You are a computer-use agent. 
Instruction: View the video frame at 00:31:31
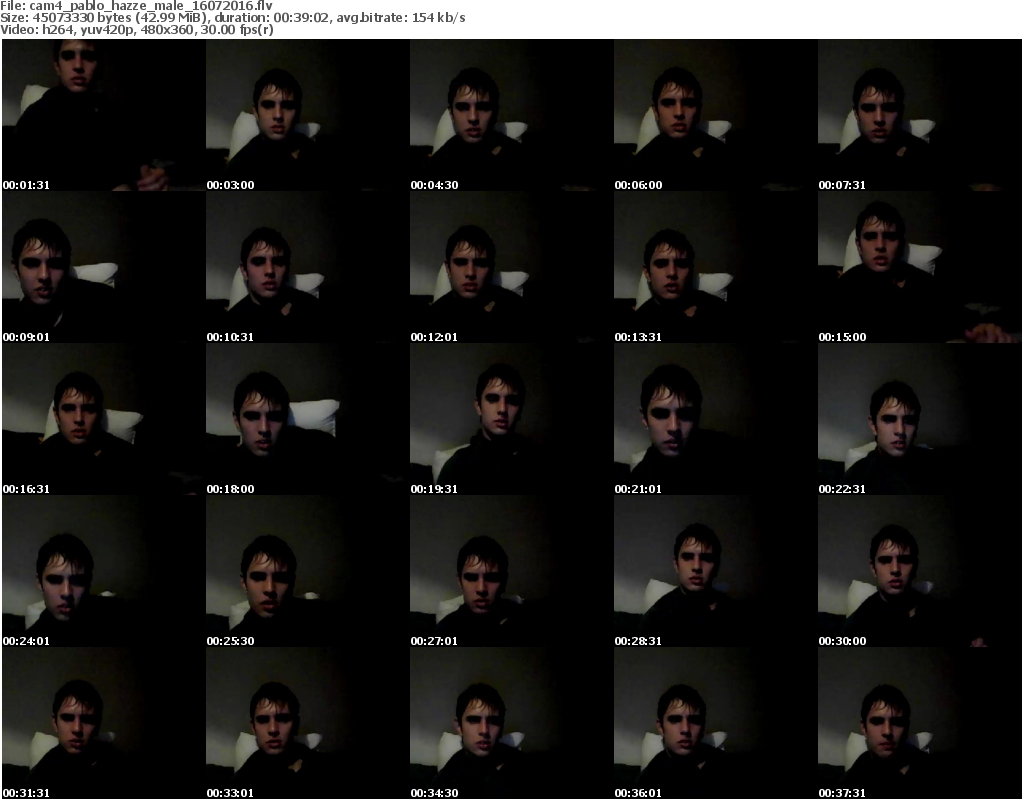click(104, 723)
